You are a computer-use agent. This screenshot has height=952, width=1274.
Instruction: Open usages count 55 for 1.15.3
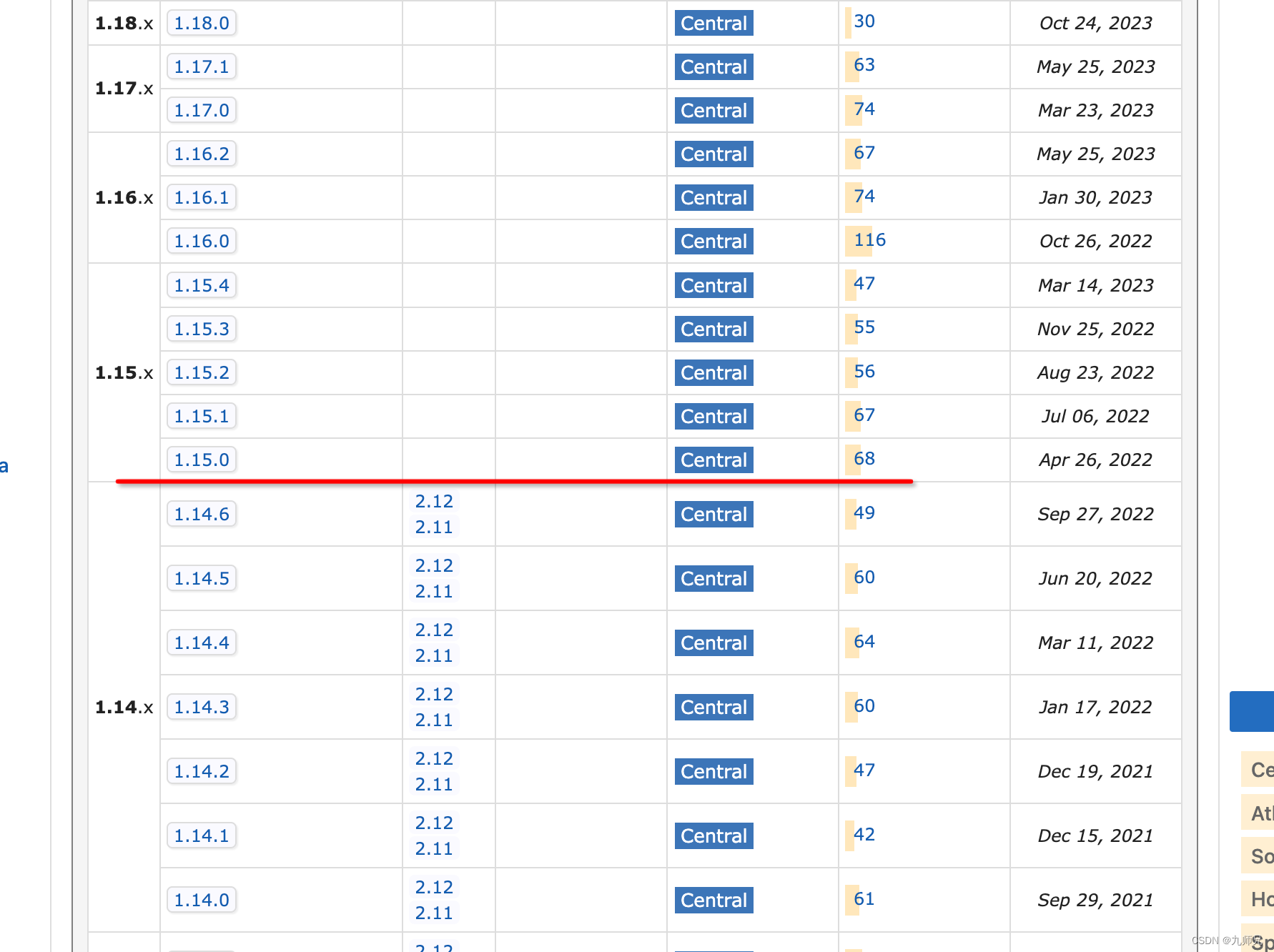[864, 327]
